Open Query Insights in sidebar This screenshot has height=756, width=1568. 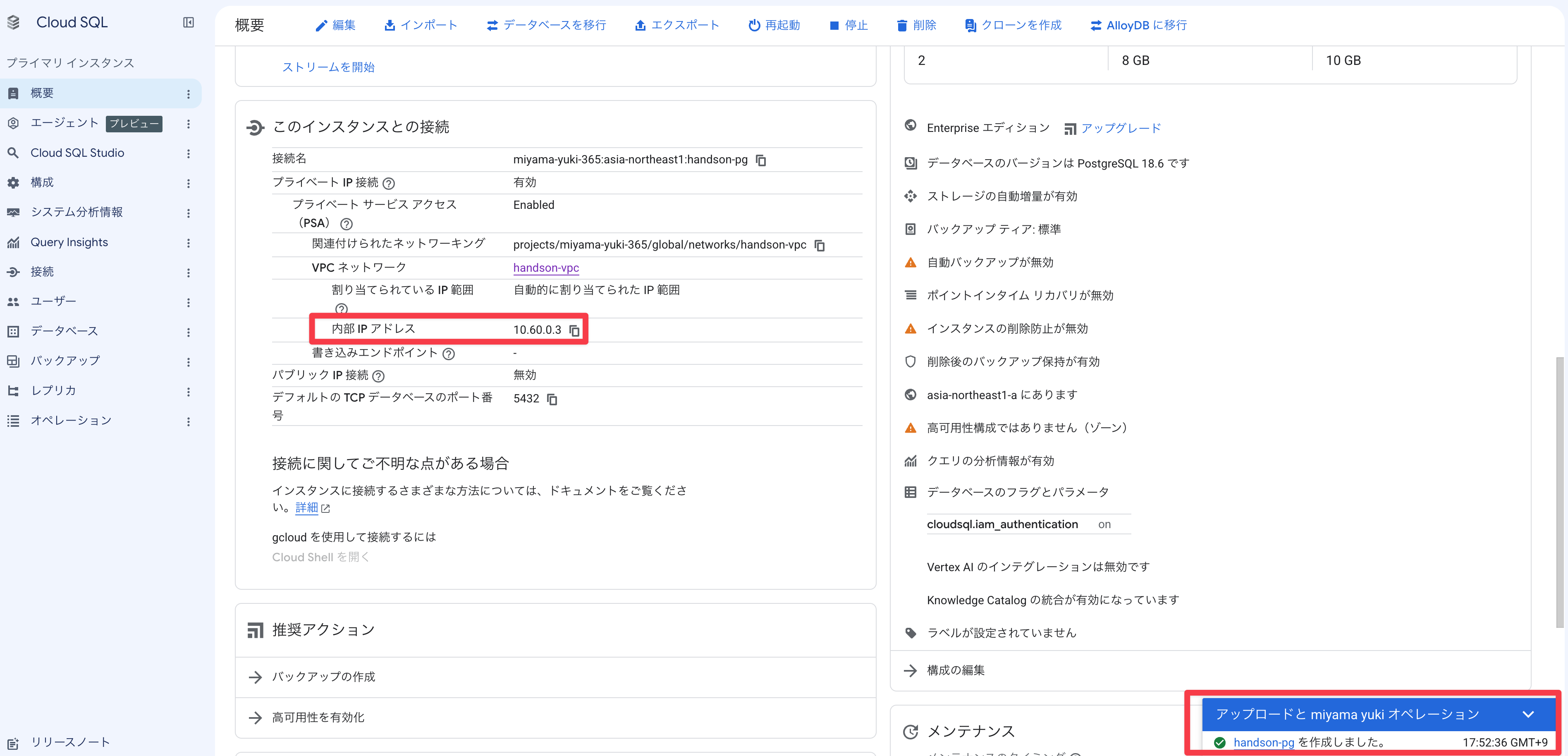click(100, 242)
